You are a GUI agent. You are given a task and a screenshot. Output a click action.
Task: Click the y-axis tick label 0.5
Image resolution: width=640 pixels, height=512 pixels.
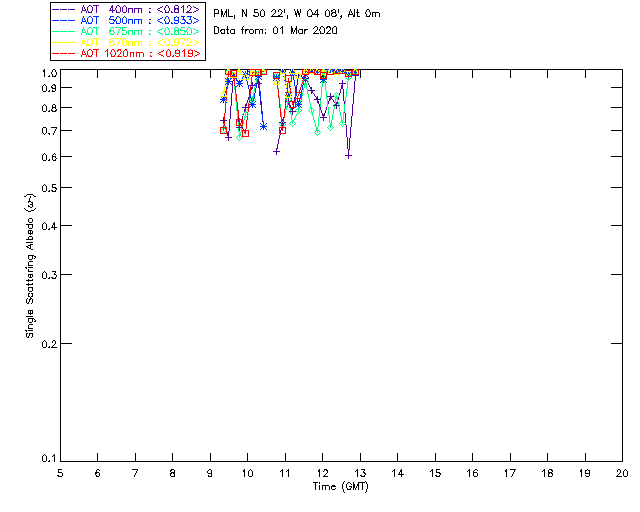(x=46, y=188)
